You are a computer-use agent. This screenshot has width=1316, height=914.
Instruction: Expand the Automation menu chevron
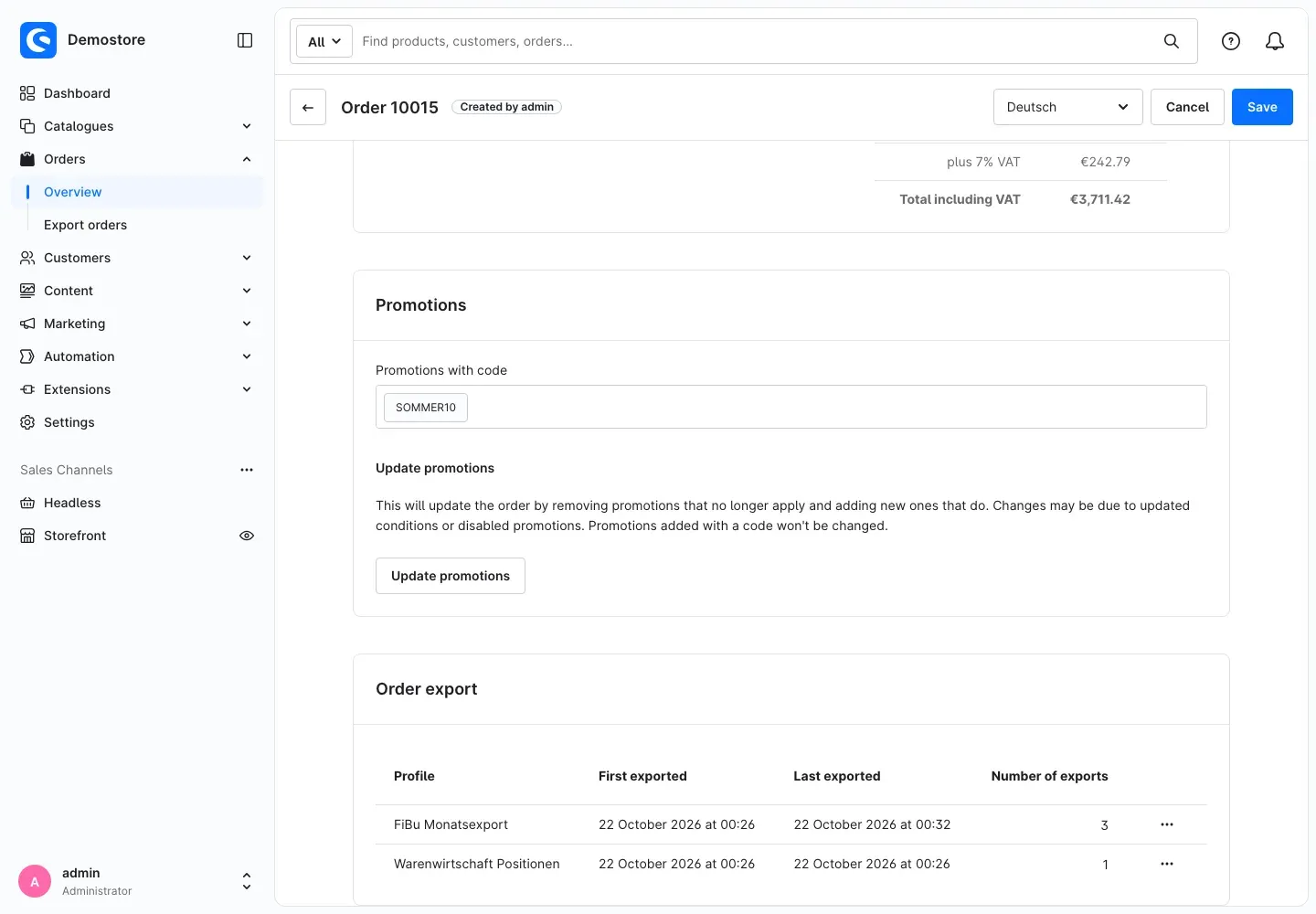click(x=247, y=356)
